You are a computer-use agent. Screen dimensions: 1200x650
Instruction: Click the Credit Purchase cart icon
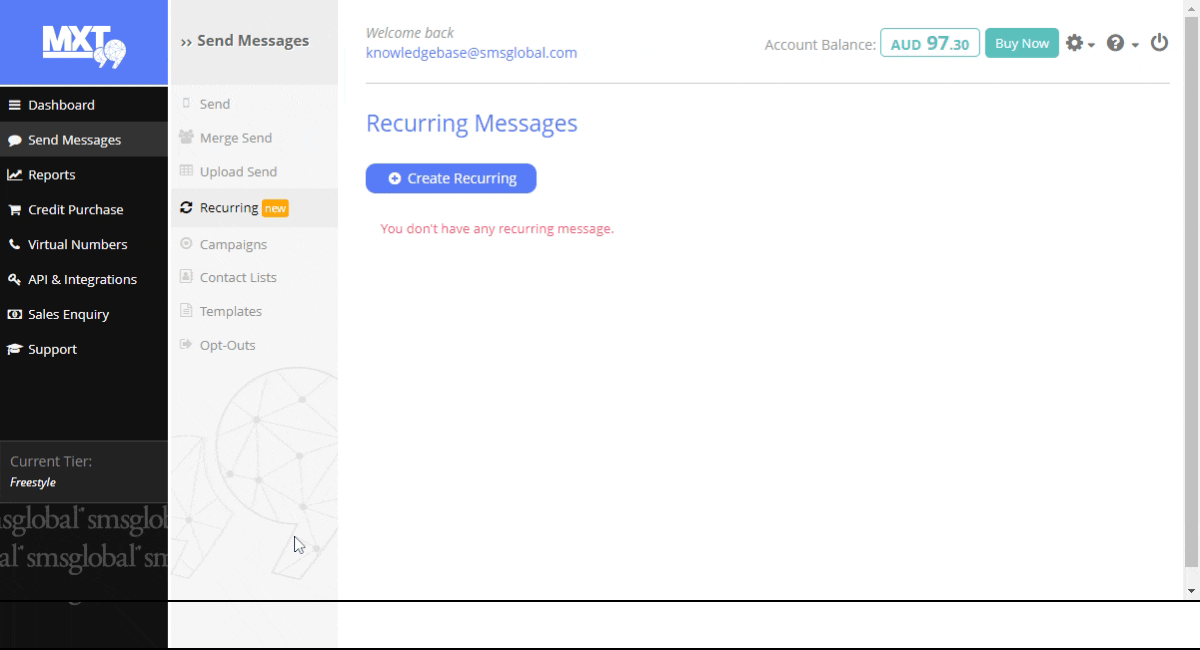pyautogui.click(x=15, y=210)
